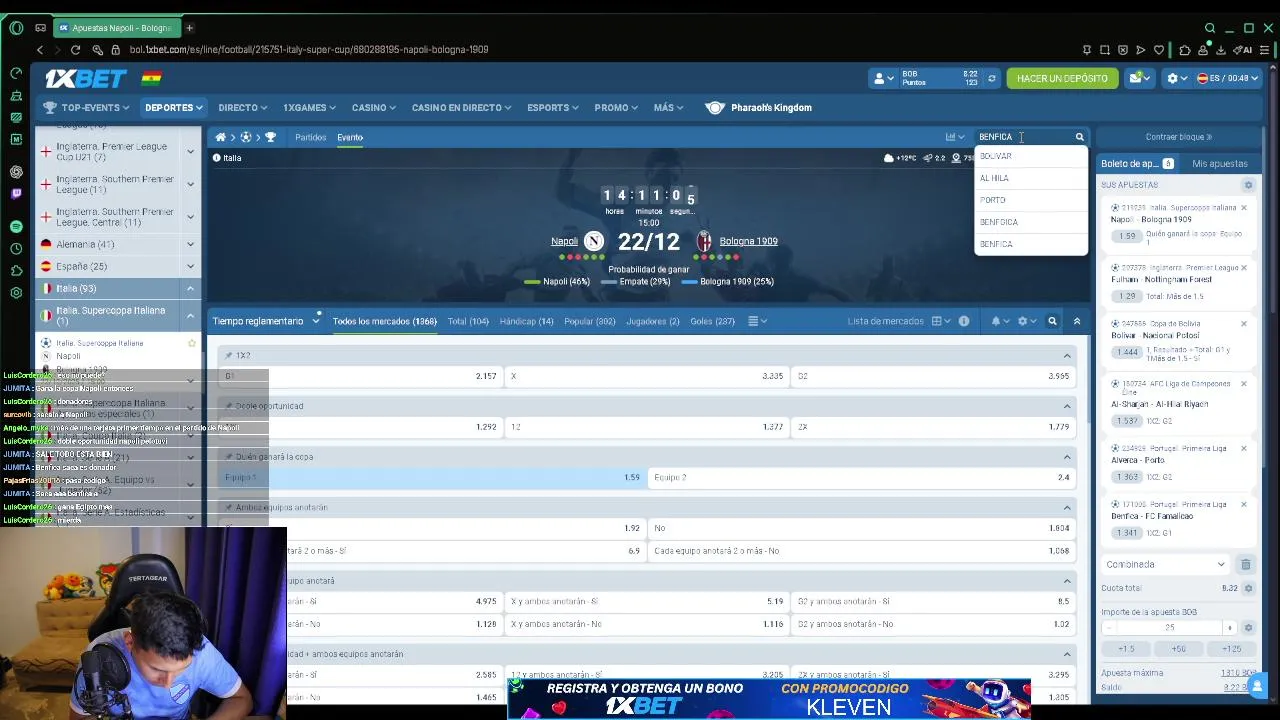Select Equipo 2 odds 2.4
The width and height of the screenshot is (1280, 720).
(x=862, y=477)
